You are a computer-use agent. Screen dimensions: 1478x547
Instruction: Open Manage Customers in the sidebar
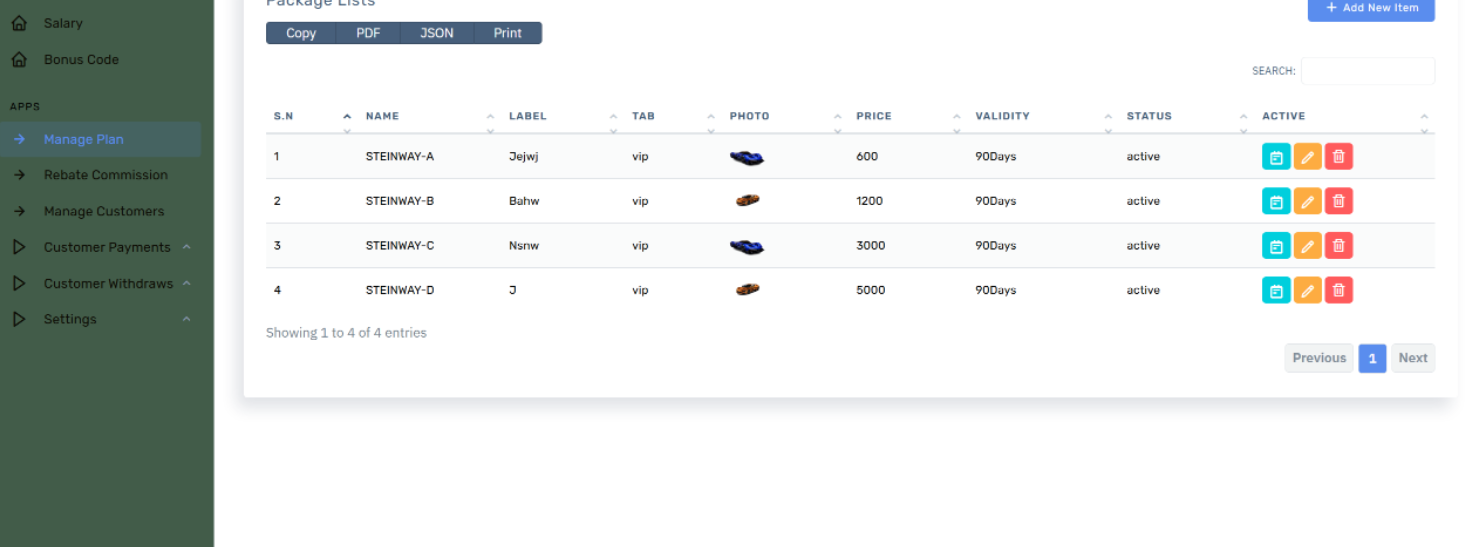point(103,211)
